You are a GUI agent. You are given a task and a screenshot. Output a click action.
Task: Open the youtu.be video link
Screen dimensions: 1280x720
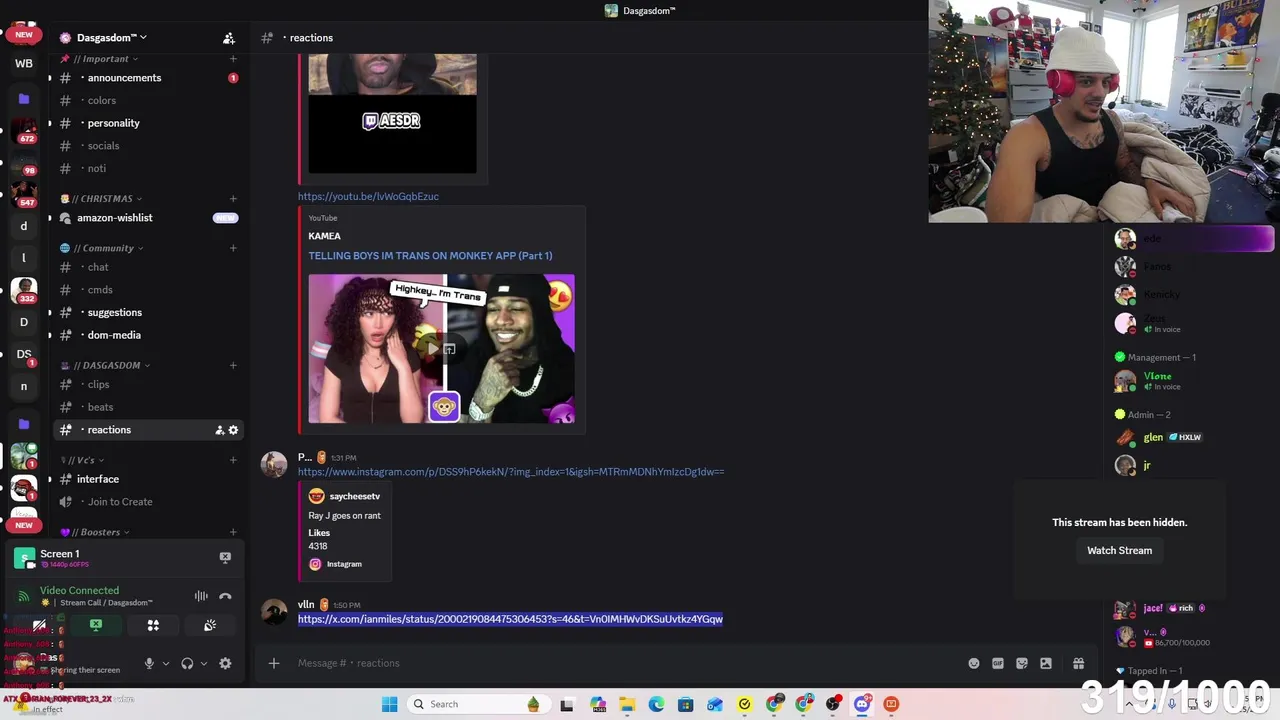pyautogui.click(x=368, y=196)
